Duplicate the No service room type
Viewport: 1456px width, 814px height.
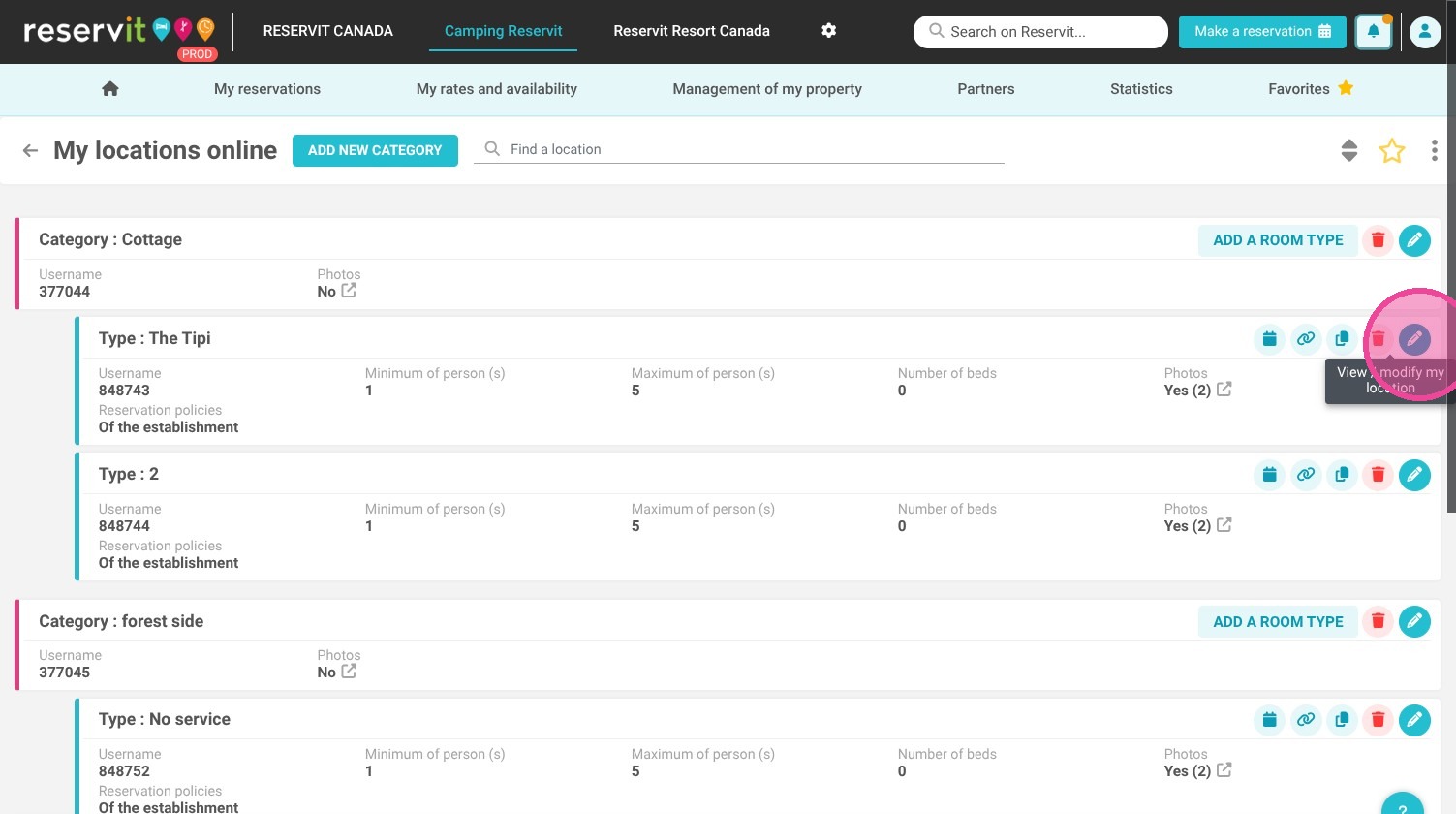pyautogui.click(x=1342, y=720)
